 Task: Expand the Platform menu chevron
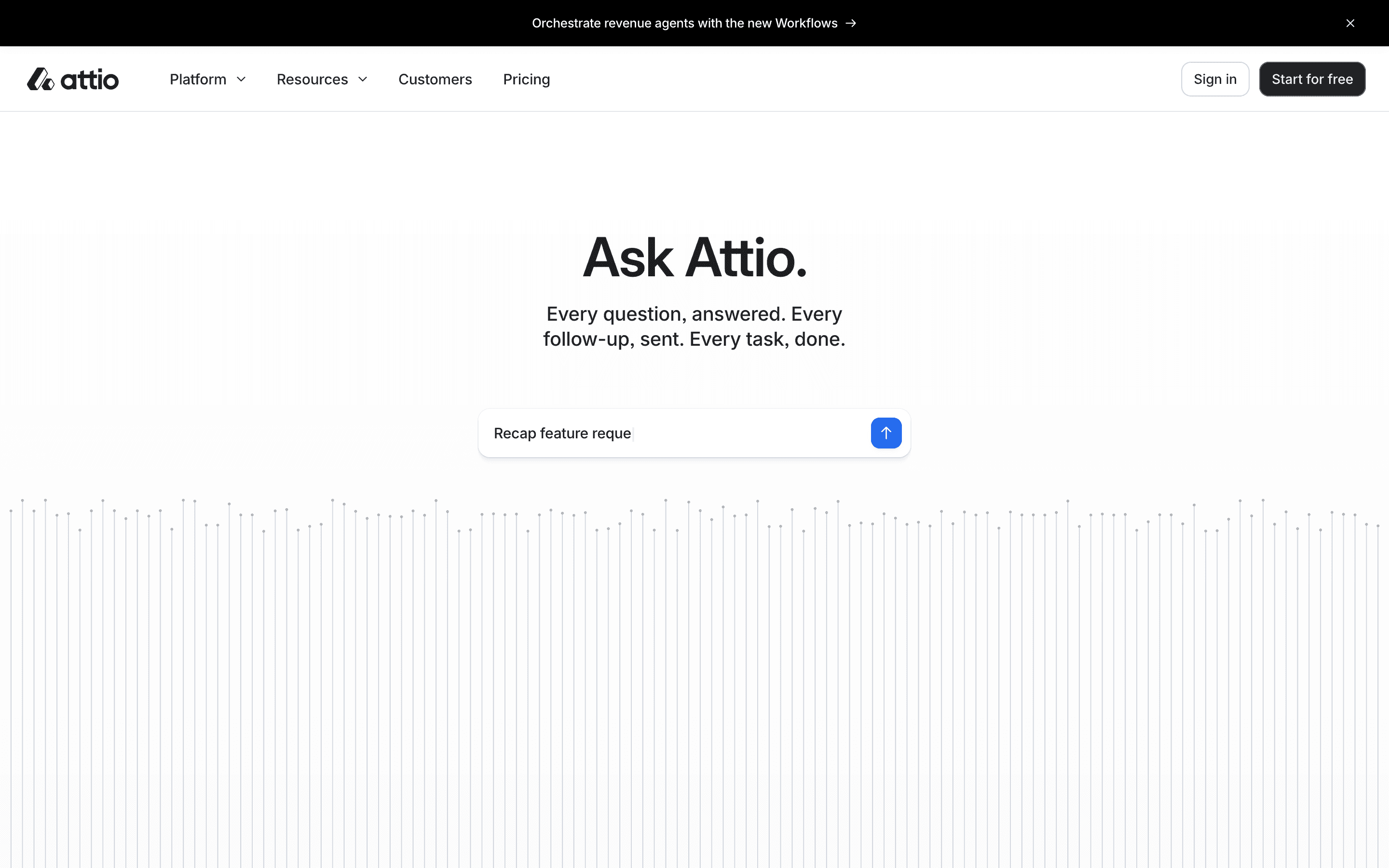(x=242, y=79)
